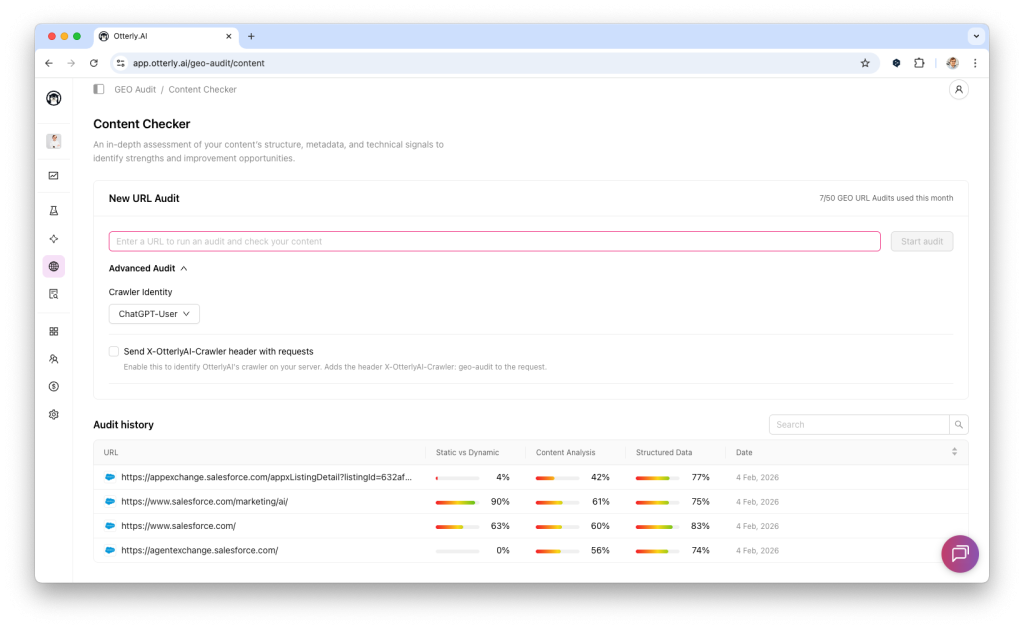Click the URL column header
The height and width of the screenshot is (629, 1024).
pos(111,453)
